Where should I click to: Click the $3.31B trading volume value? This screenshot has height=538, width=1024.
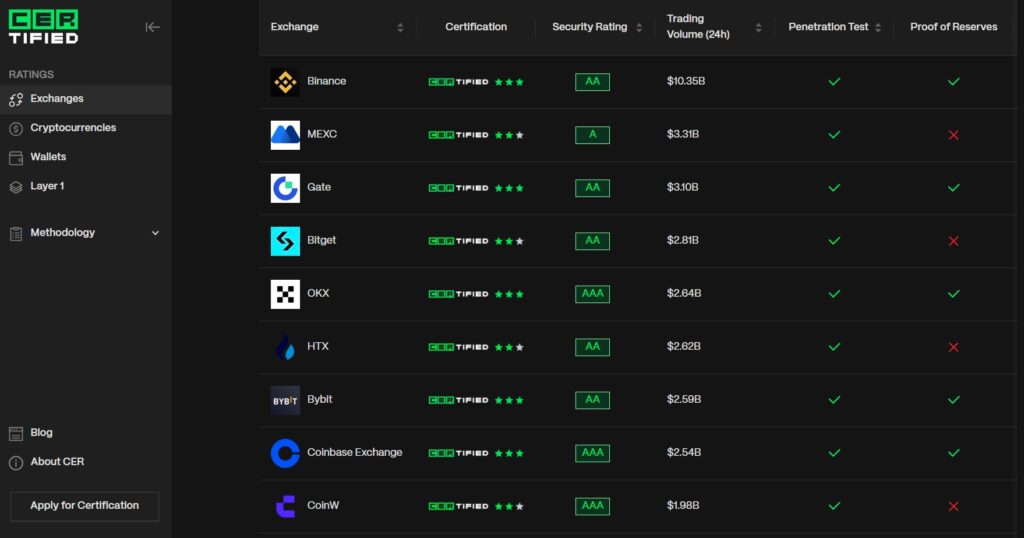[682, 134]
